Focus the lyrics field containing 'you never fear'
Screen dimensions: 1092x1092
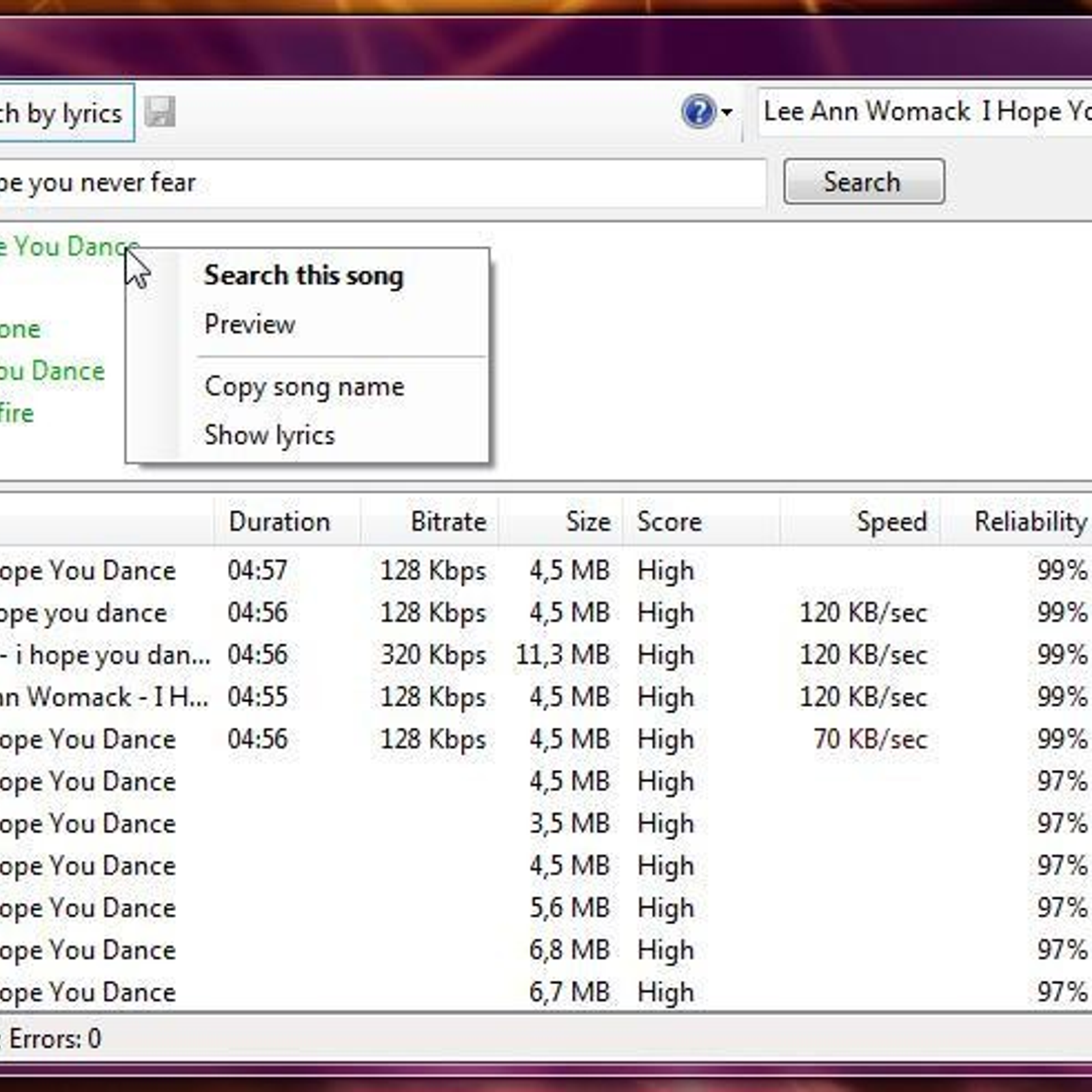coord(382,183)
